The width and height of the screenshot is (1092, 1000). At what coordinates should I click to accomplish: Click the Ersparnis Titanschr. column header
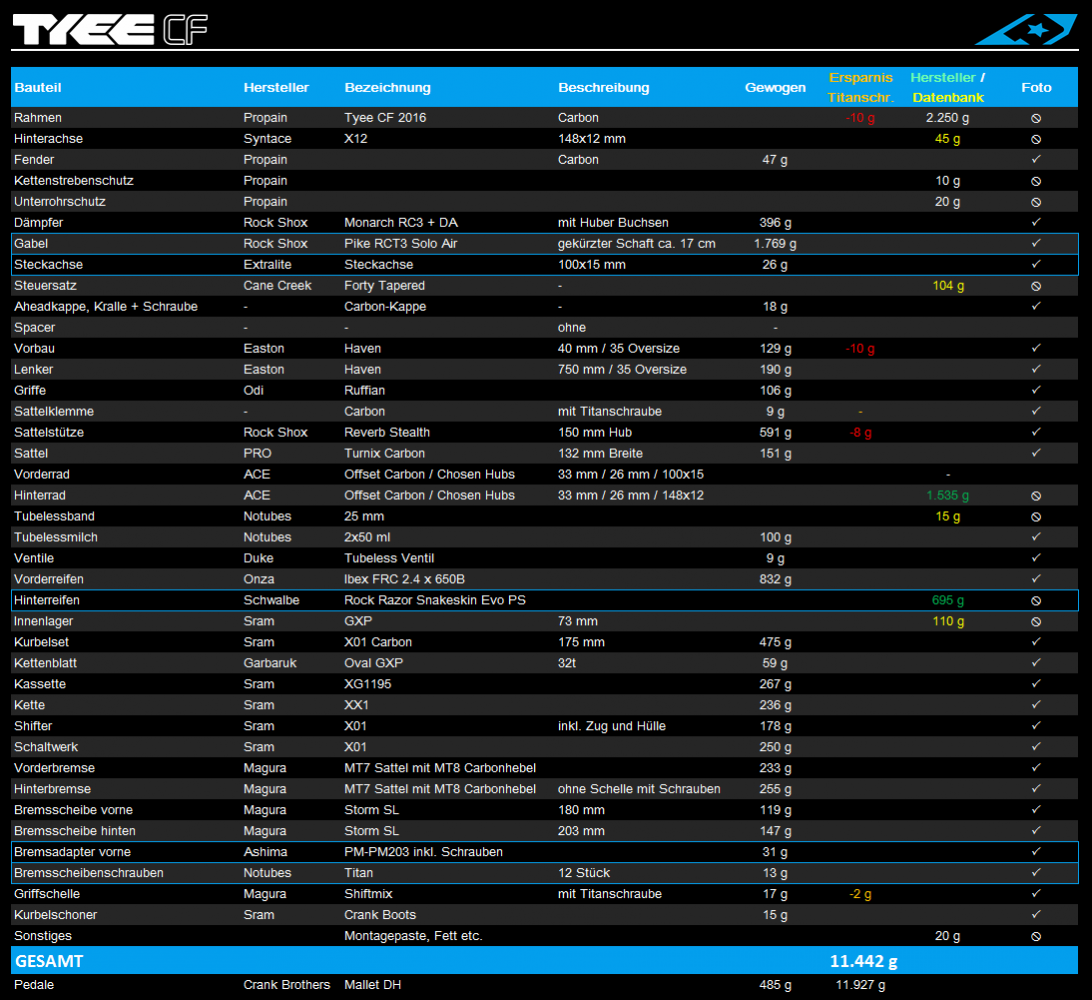(861, 88)
